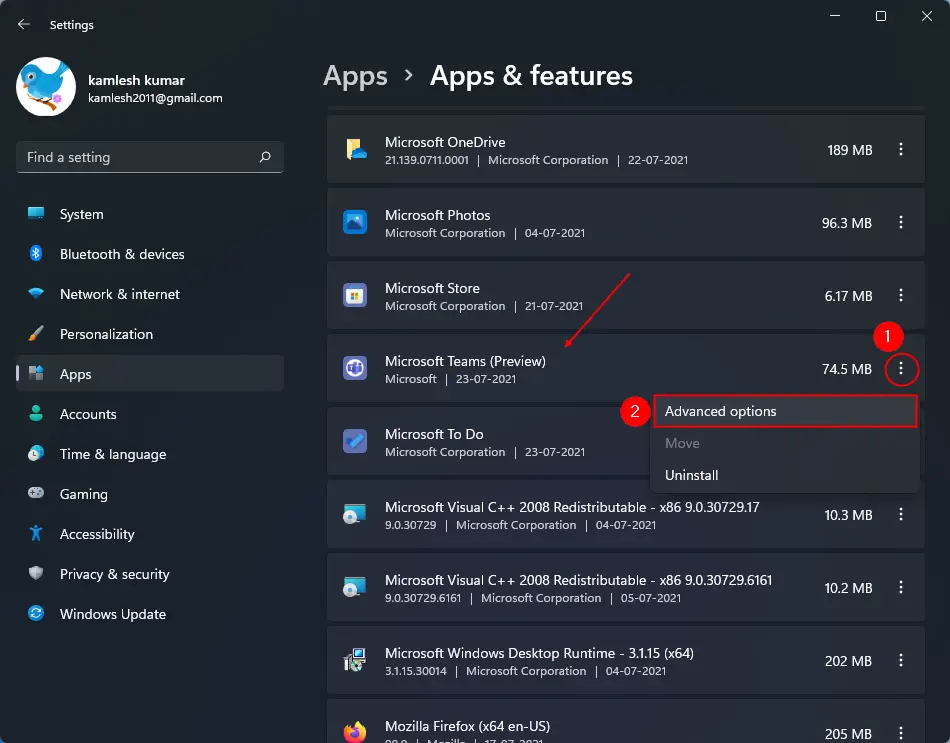950x743 pixels.
Task: Click the search magnifier icon
Action: pyautogui.click(x=265, y=157)
